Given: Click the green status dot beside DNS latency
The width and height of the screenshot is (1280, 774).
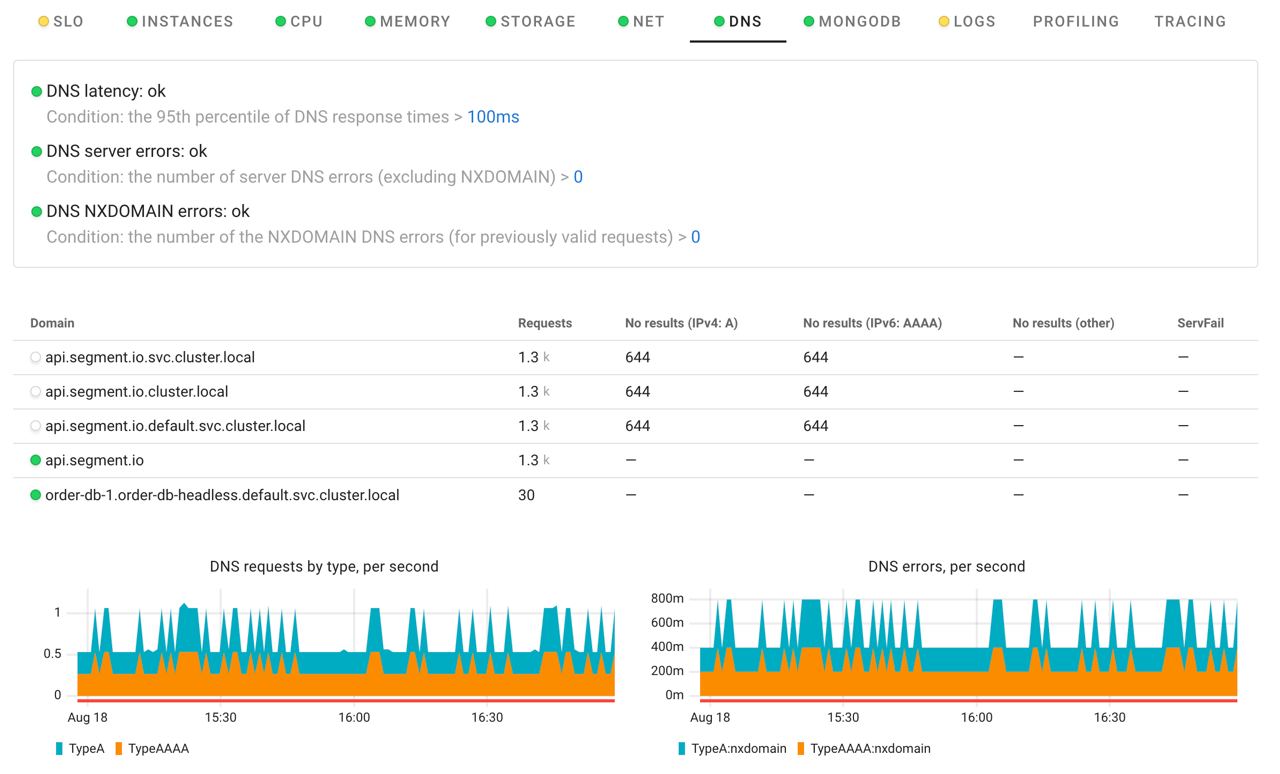Looking at the screenshot, I should 36,91.
